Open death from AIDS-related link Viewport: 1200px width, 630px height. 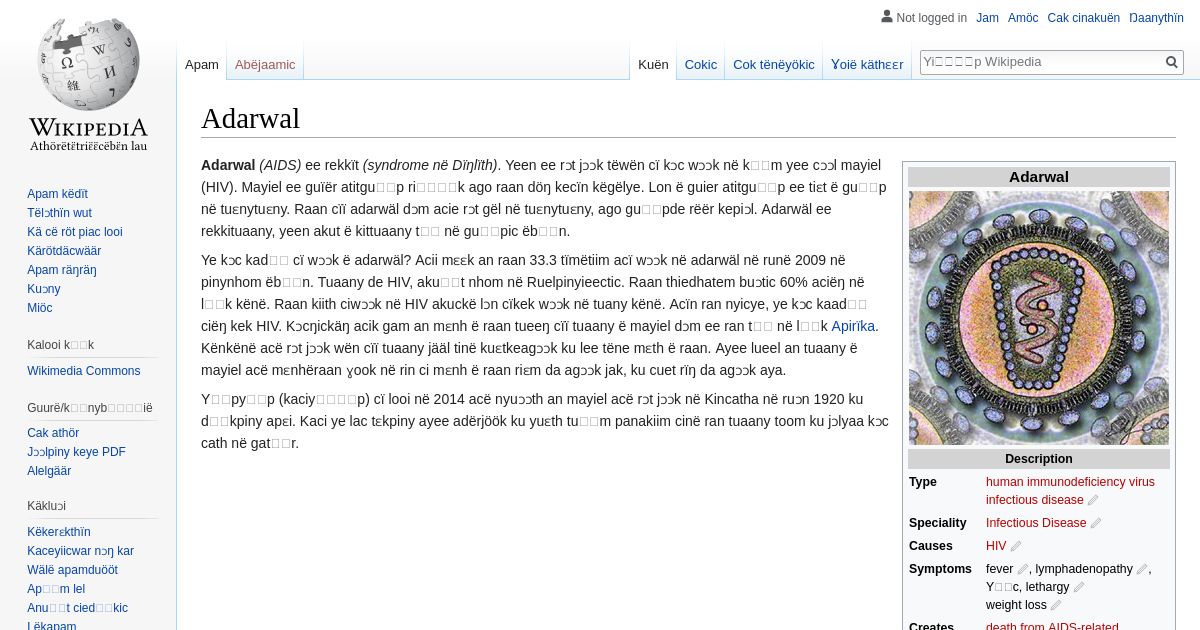pos(1052,626)
